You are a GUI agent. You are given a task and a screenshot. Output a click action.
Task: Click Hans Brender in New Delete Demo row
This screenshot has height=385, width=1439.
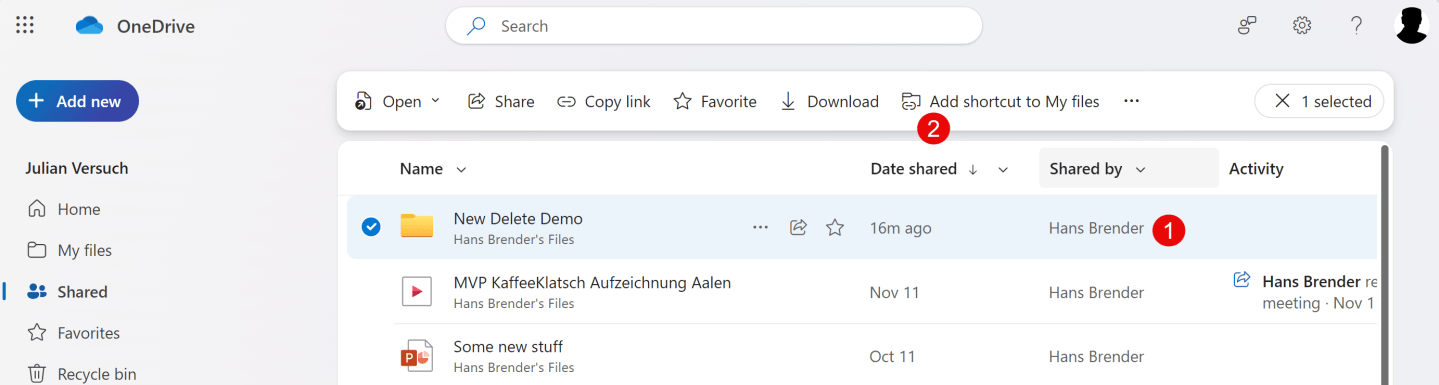[x=1096, y=228]
